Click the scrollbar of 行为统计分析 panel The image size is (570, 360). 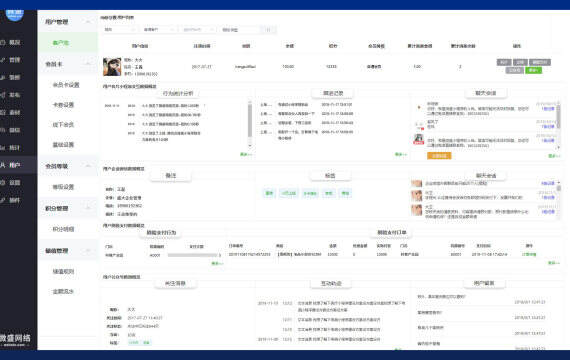click(250, 124)
